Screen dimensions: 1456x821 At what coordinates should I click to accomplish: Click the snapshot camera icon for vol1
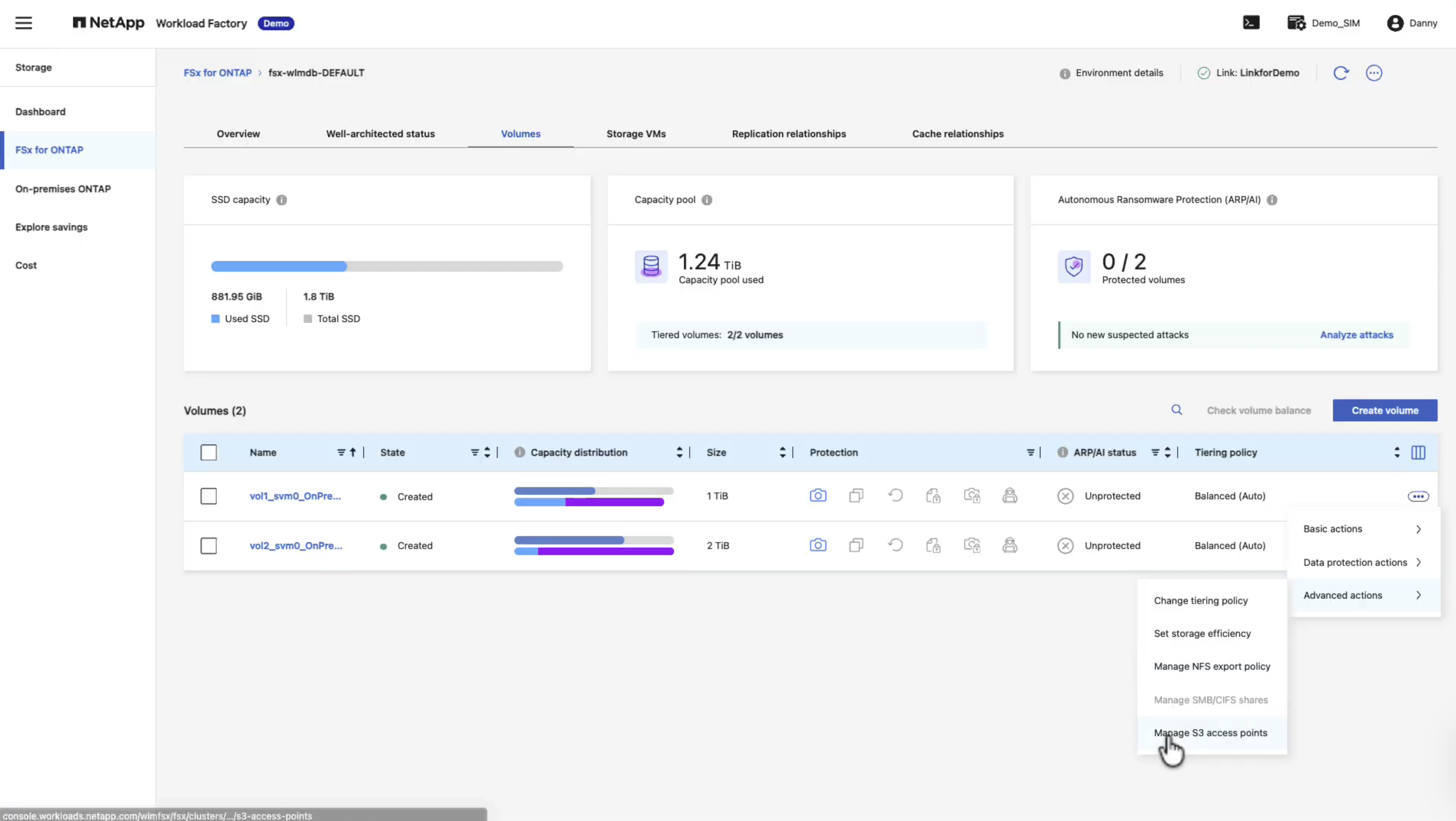pos(817,496)
